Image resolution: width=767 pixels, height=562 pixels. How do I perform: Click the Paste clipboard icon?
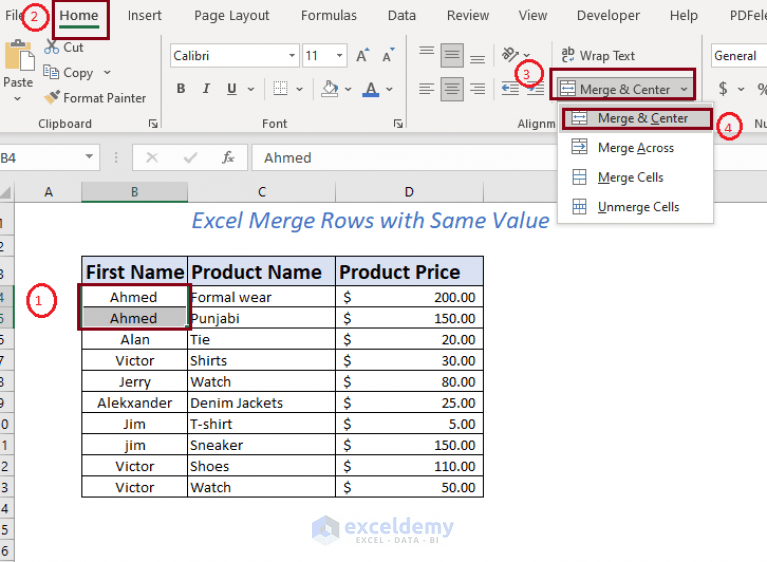click(x=20, y=56)
